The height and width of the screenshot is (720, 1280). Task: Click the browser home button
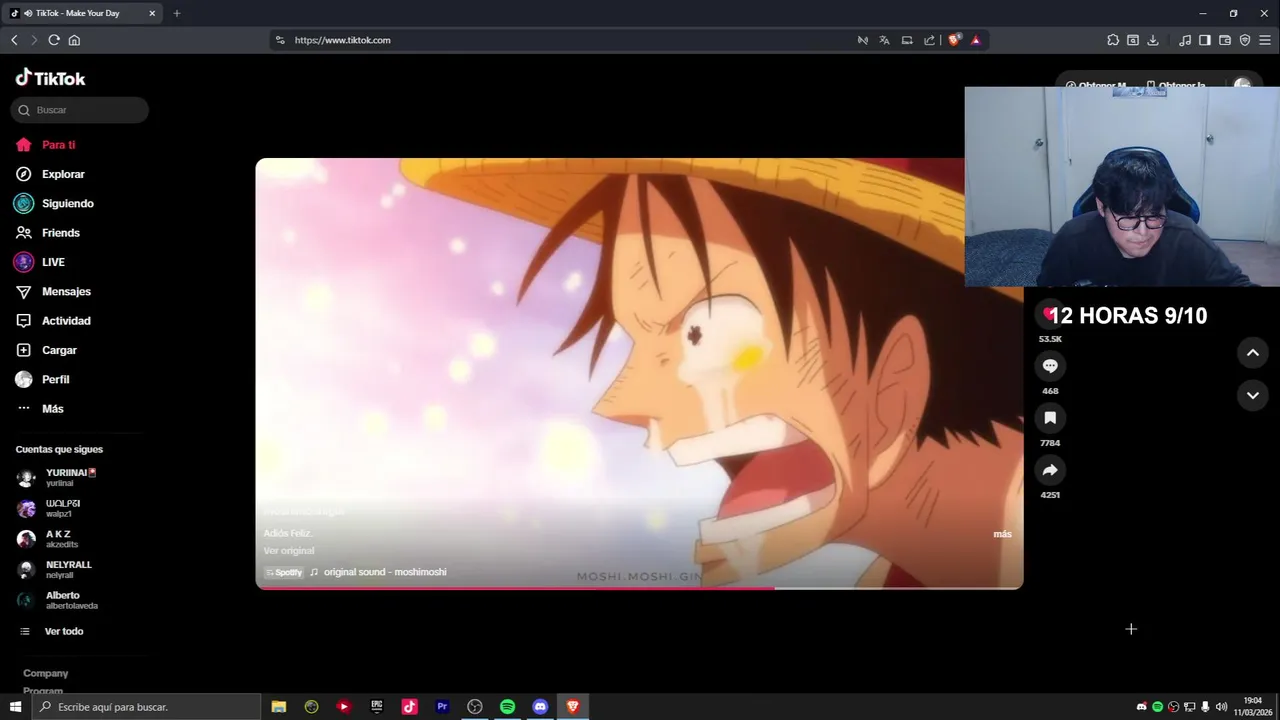click(74, 40)
